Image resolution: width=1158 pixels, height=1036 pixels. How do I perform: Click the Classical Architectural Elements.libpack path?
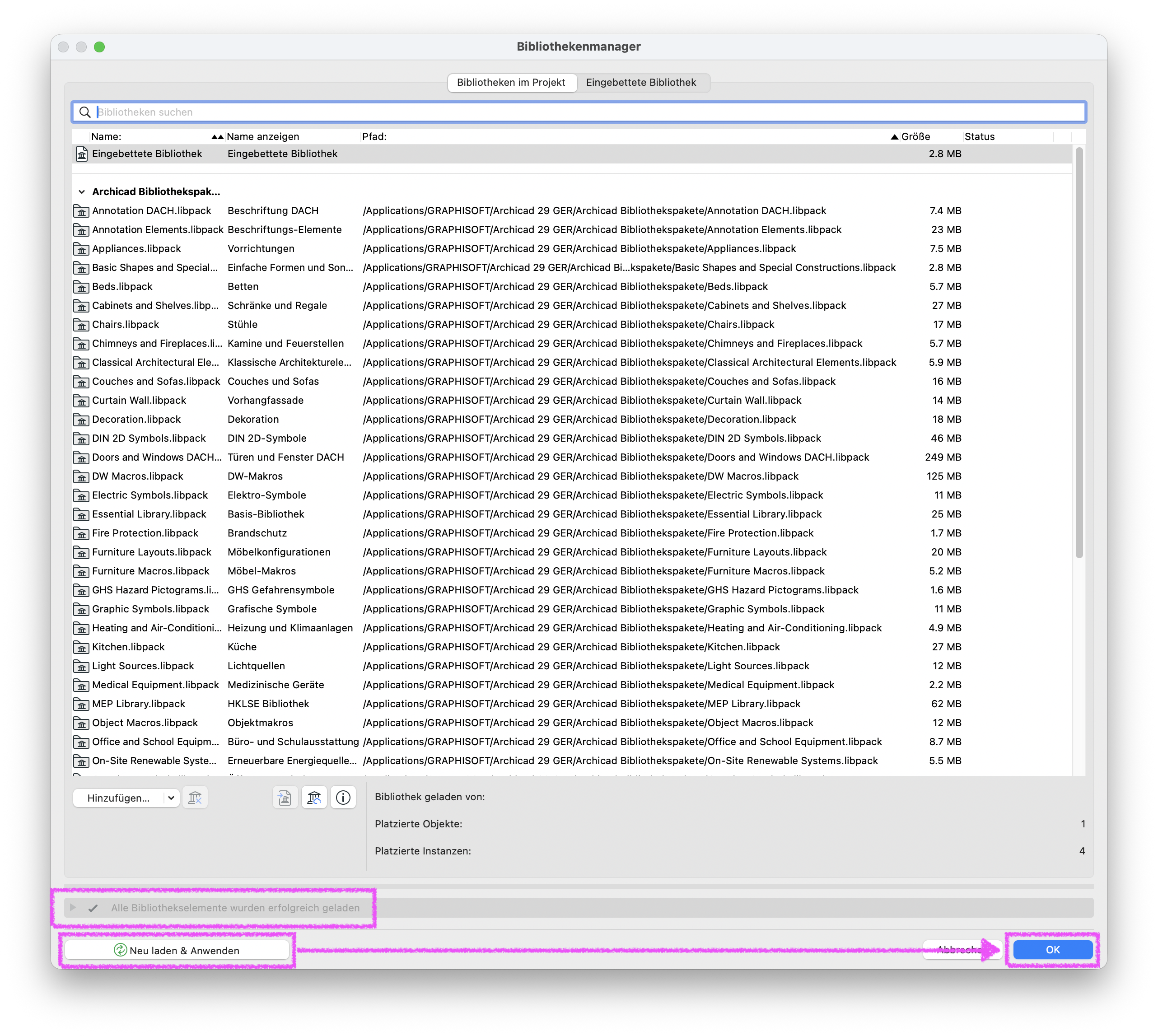pyautogui.click(x=630, y=362)
